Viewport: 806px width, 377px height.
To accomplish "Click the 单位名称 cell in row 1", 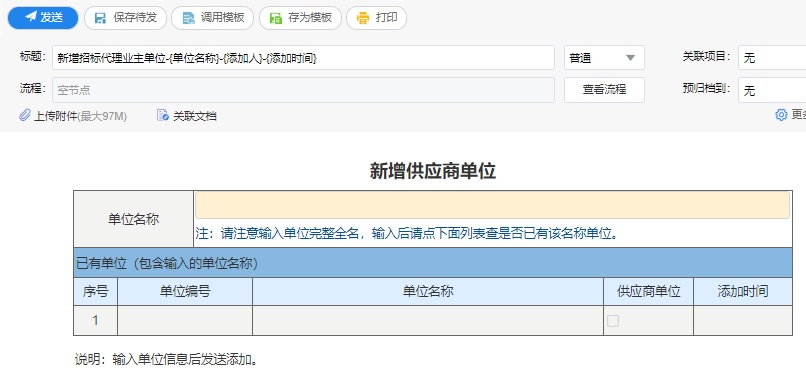I will pyautogui.click(x=428, y=320).
